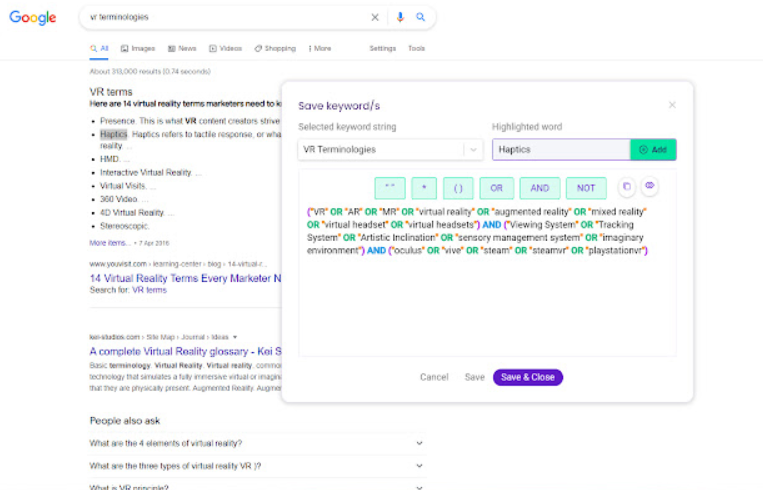Open the dropdown arrow beside kei-studios.com breadcrumb
The height and width of the screenshot is (490, 763).
click(x=235, y=337)
